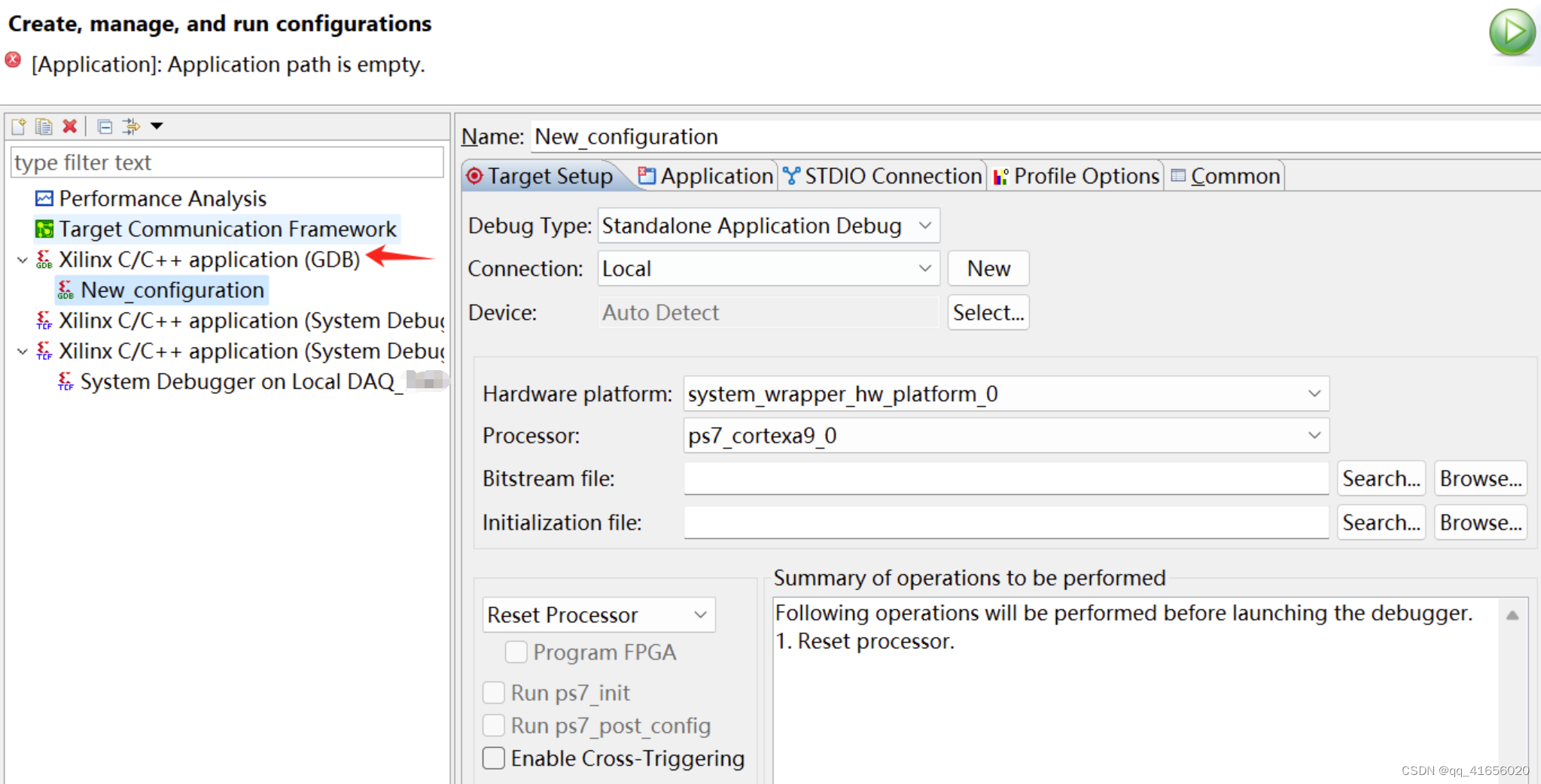The height and width of the screenshot is (784, 1541).
Task: Open the toolbar view menu arrow
Action: (x=156, y=126)
